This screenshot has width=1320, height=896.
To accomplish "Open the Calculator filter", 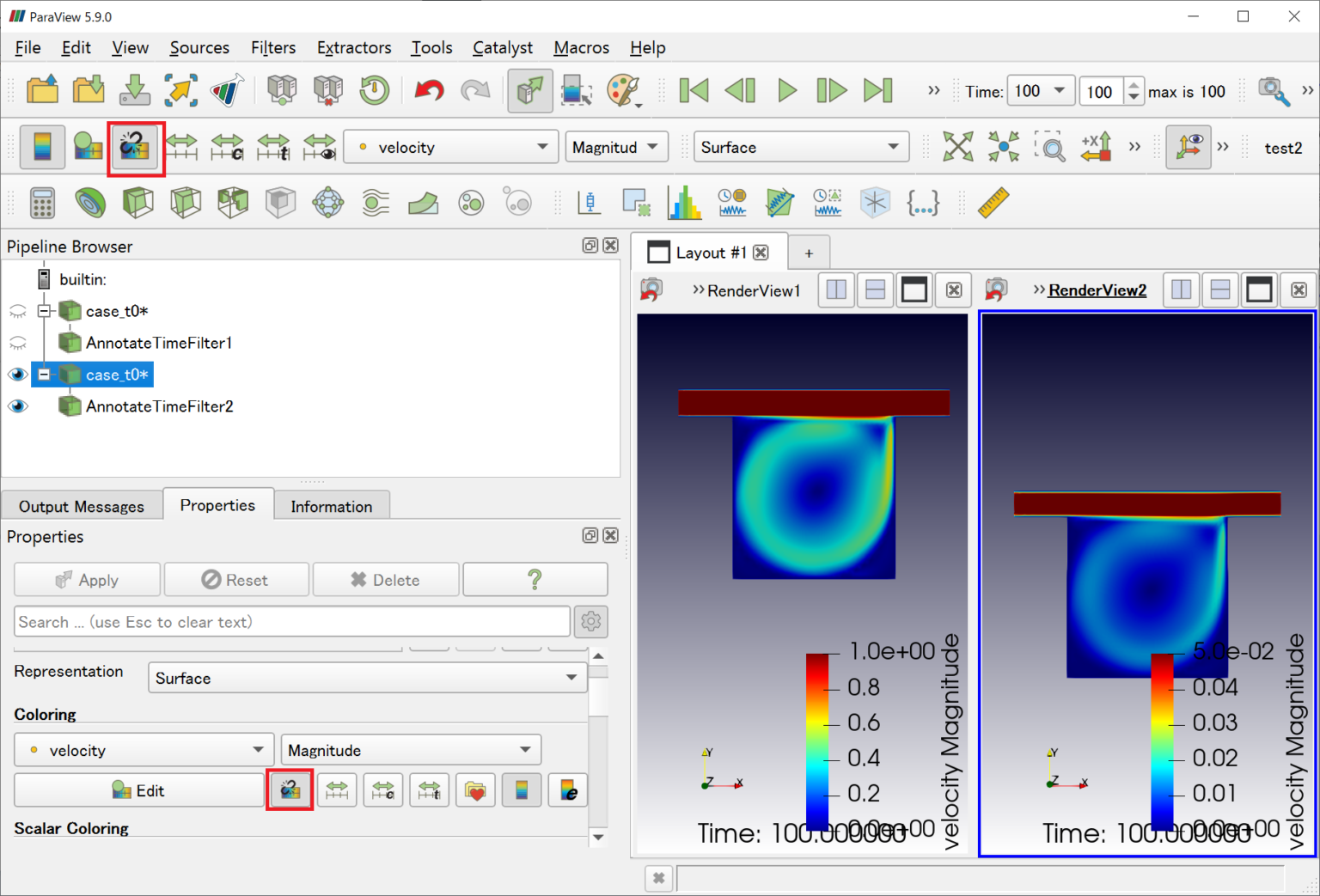I will pos(42,204).
